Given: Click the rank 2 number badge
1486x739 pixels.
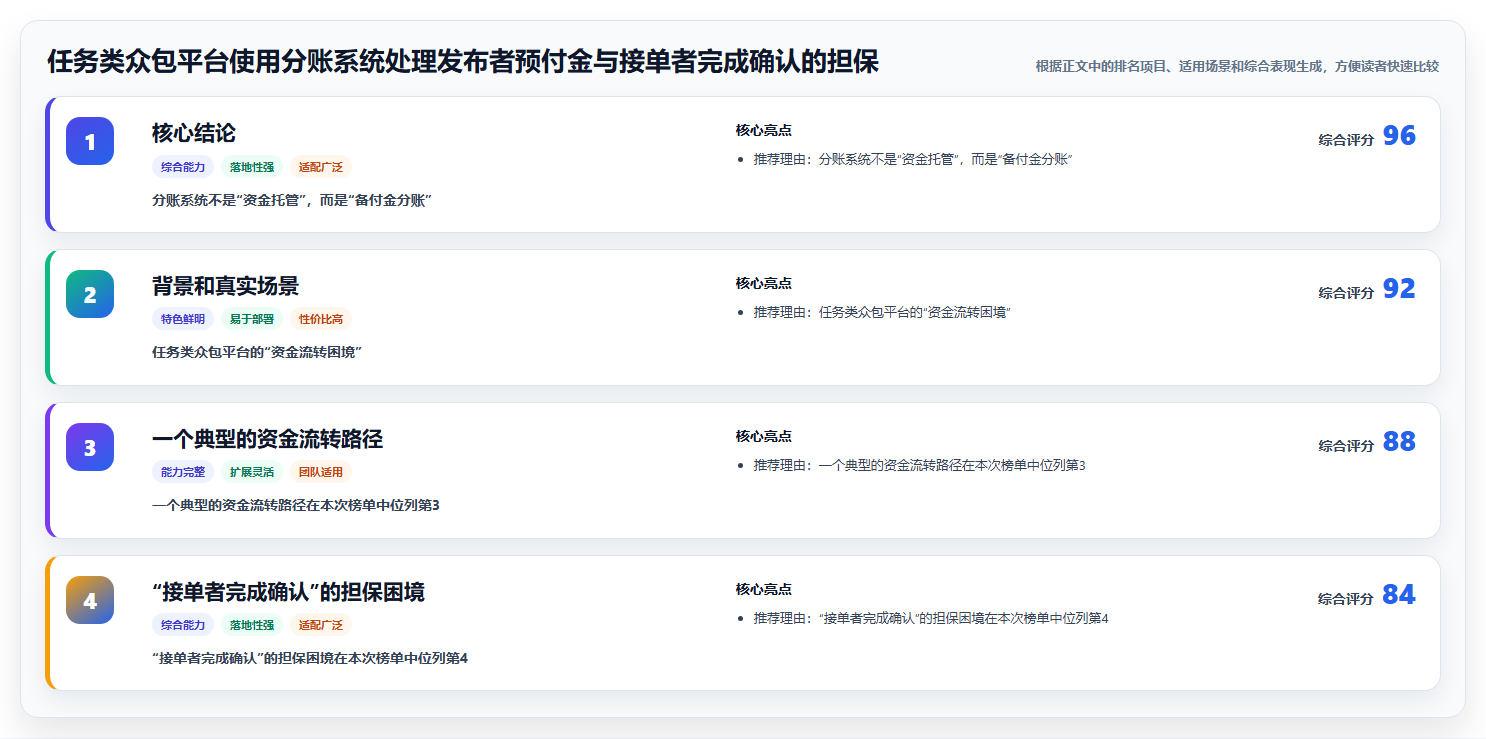Looking at the screenshot, I should [x=90, y=294].
